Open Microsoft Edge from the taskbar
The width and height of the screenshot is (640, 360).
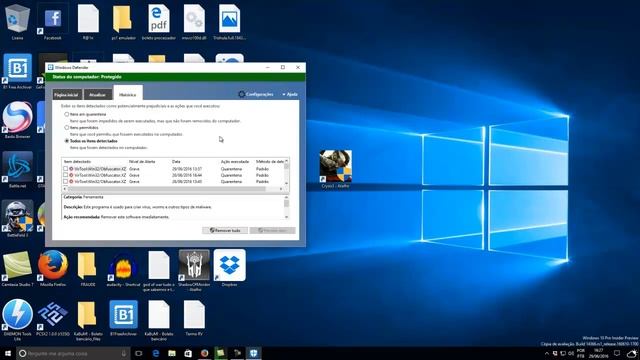(156, 353)
